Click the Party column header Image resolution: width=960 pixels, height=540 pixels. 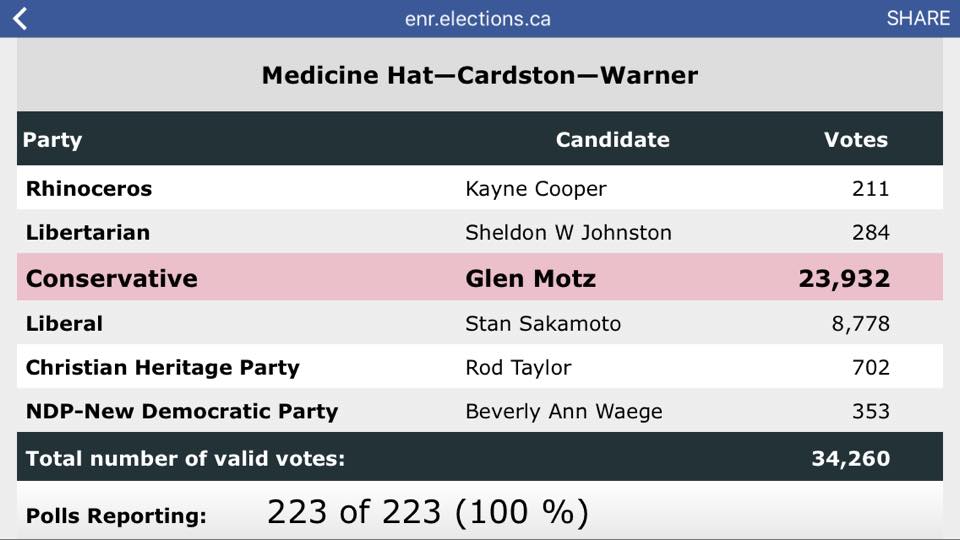53,139
